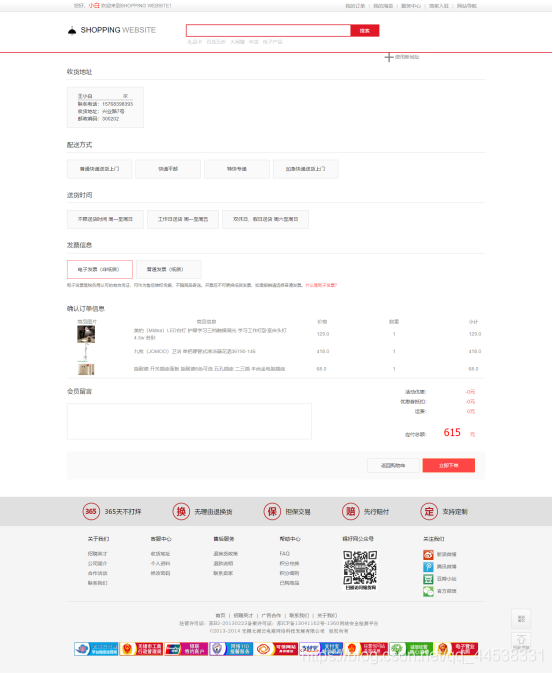Click the Midea LED lamp product title
Viewport: 553px width, 674px height.
tap(210, 334)
